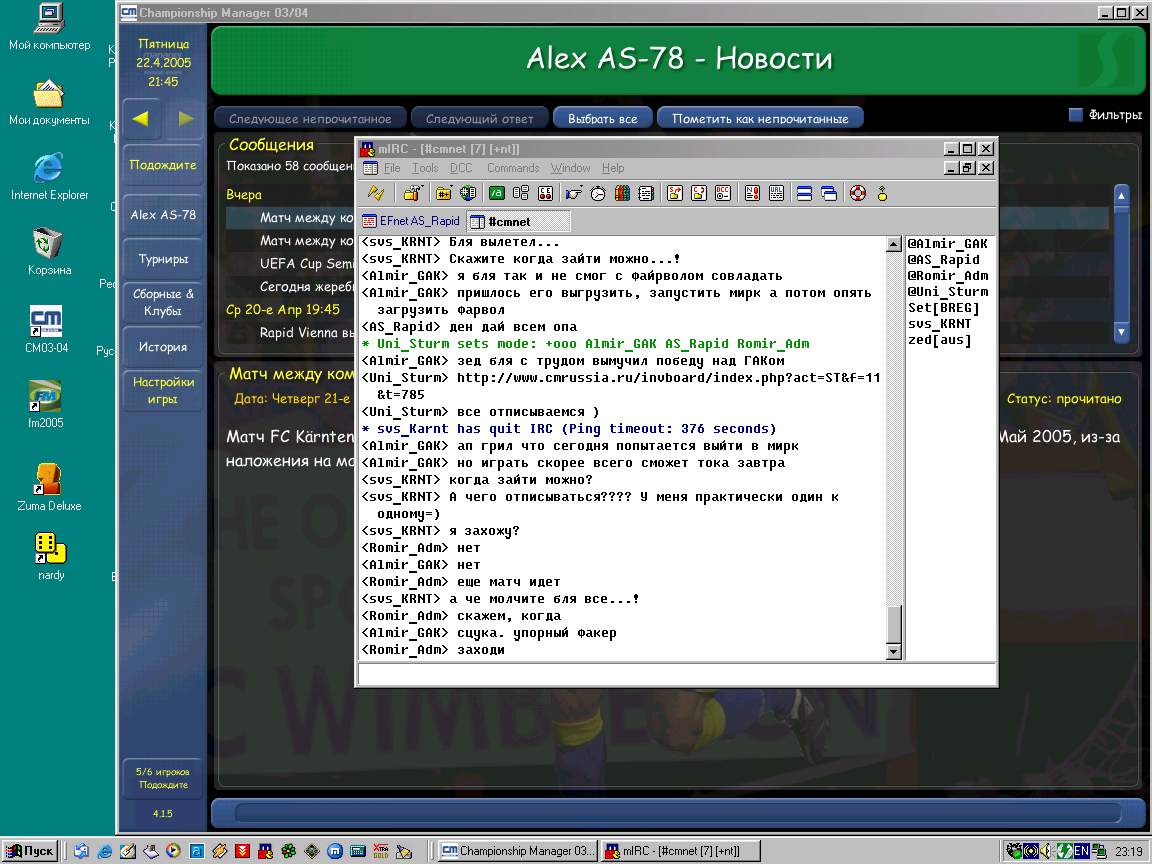This screenshot has height=864, width=1152.
Task: Open mIRC Options via the hammer icon
Action: pos(411,193)
